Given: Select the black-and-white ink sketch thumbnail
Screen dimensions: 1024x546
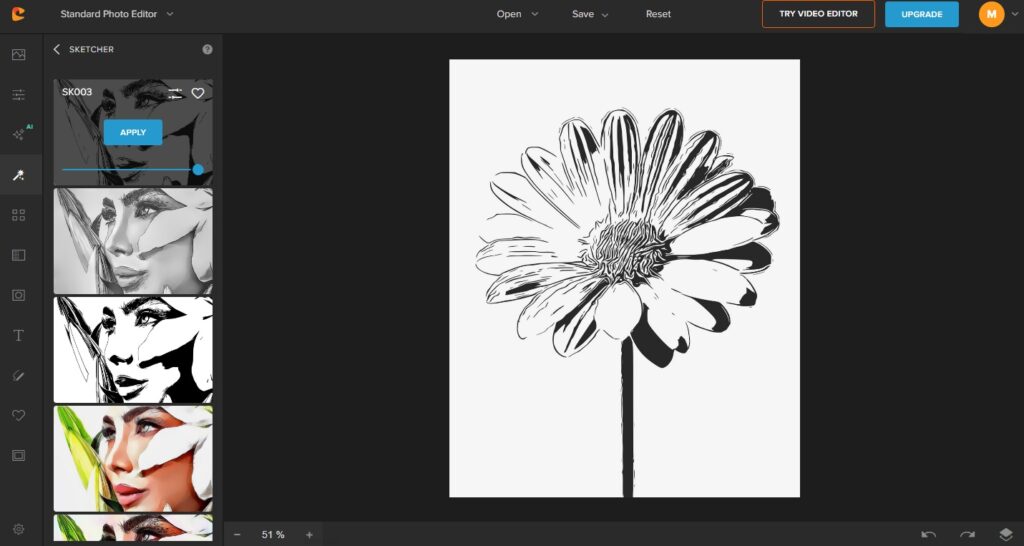Looking at the screenshot, I should pyautogui.click(x=133, y=350).
